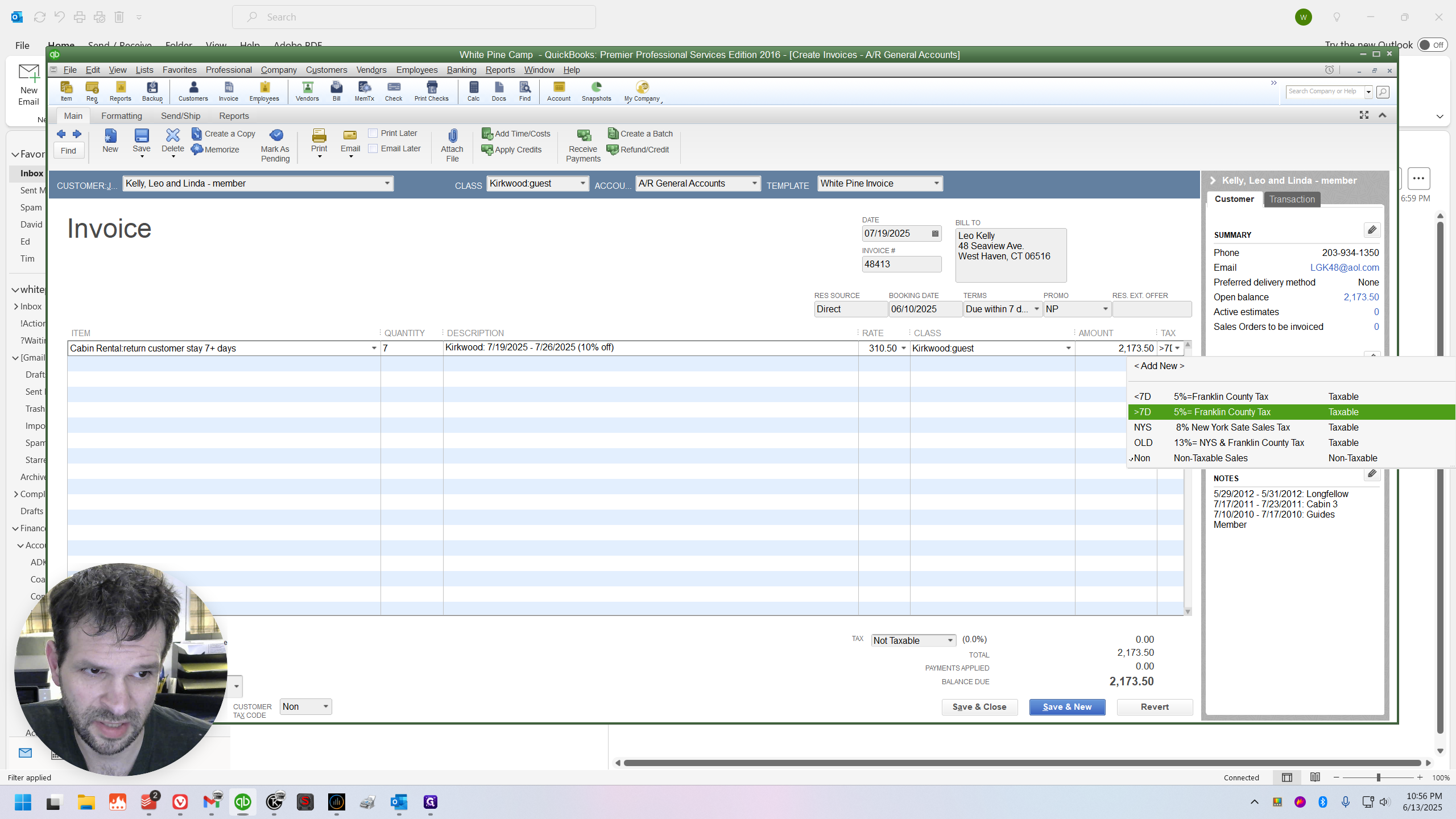Enable the Print Later checkbox
This screenshot has height=819, width=1456.
pyautogui.click(x=373, y=133)
